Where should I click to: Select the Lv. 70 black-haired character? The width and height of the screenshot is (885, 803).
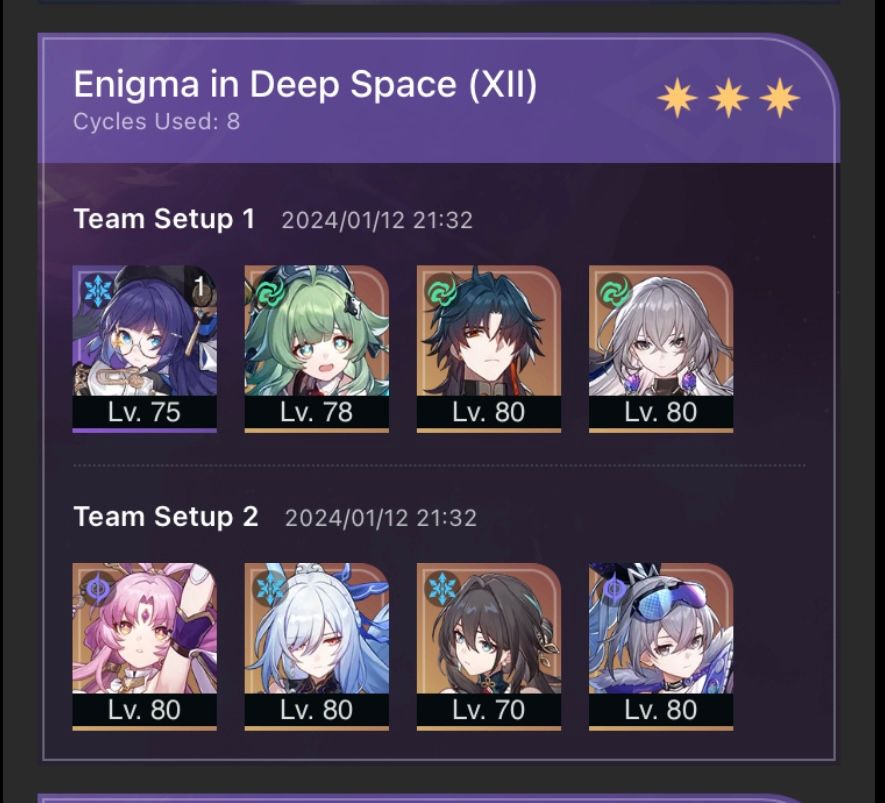(489, 646)
